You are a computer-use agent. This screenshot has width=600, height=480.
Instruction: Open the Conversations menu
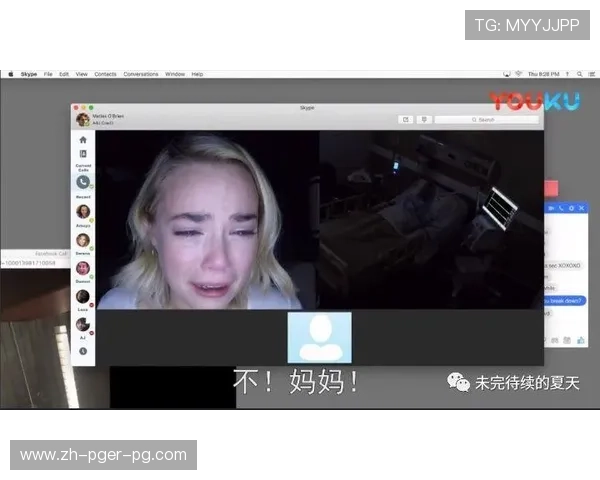(x=141, y=74)
